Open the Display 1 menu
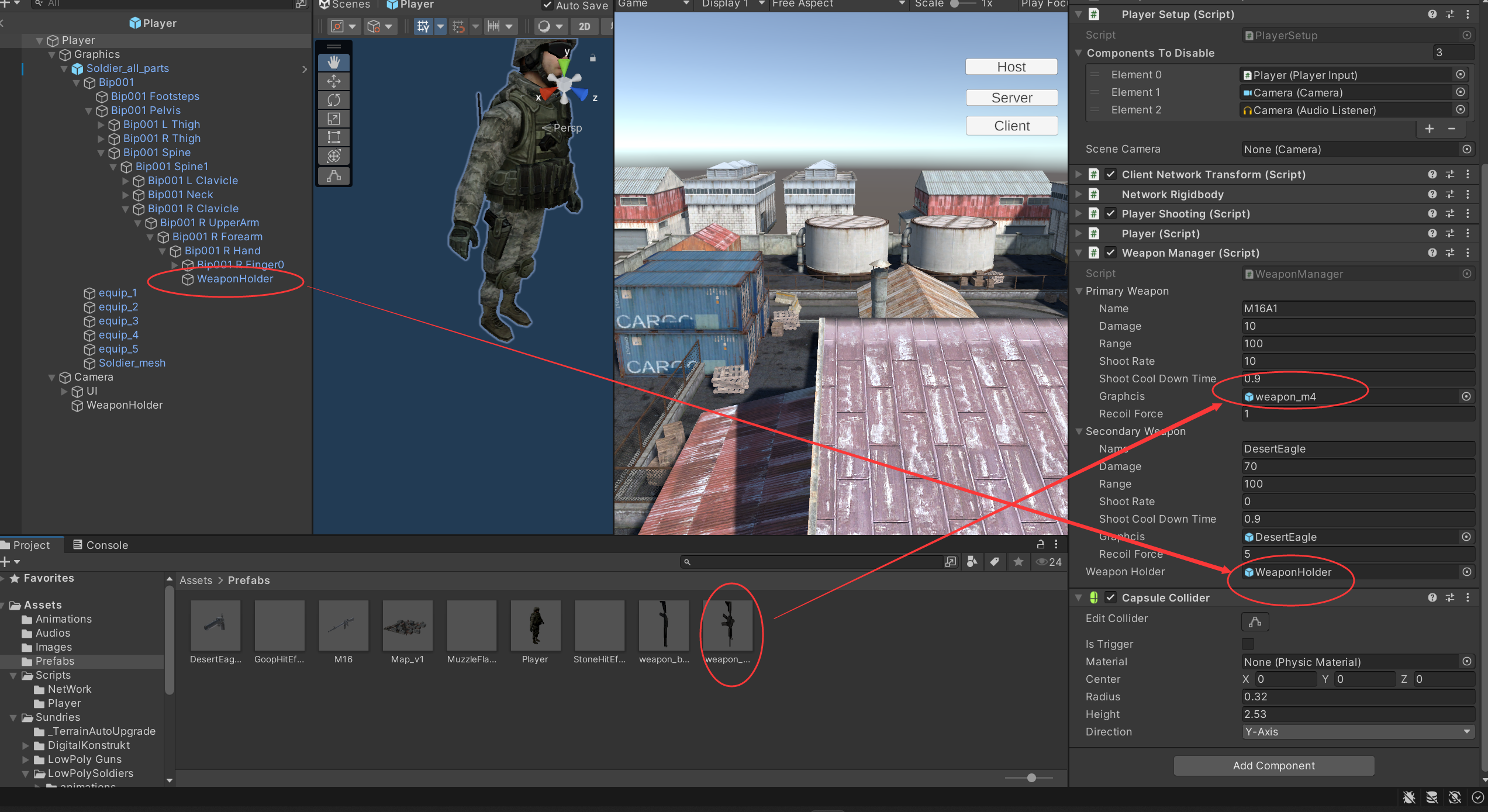 click(x=733, y=4)
